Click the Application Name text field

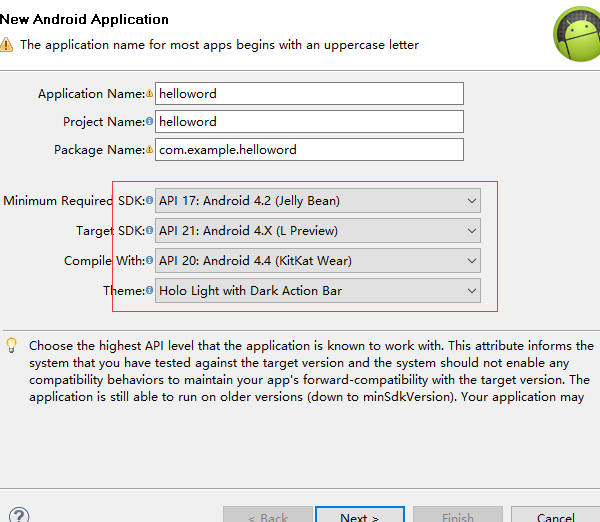pos(309,93)
